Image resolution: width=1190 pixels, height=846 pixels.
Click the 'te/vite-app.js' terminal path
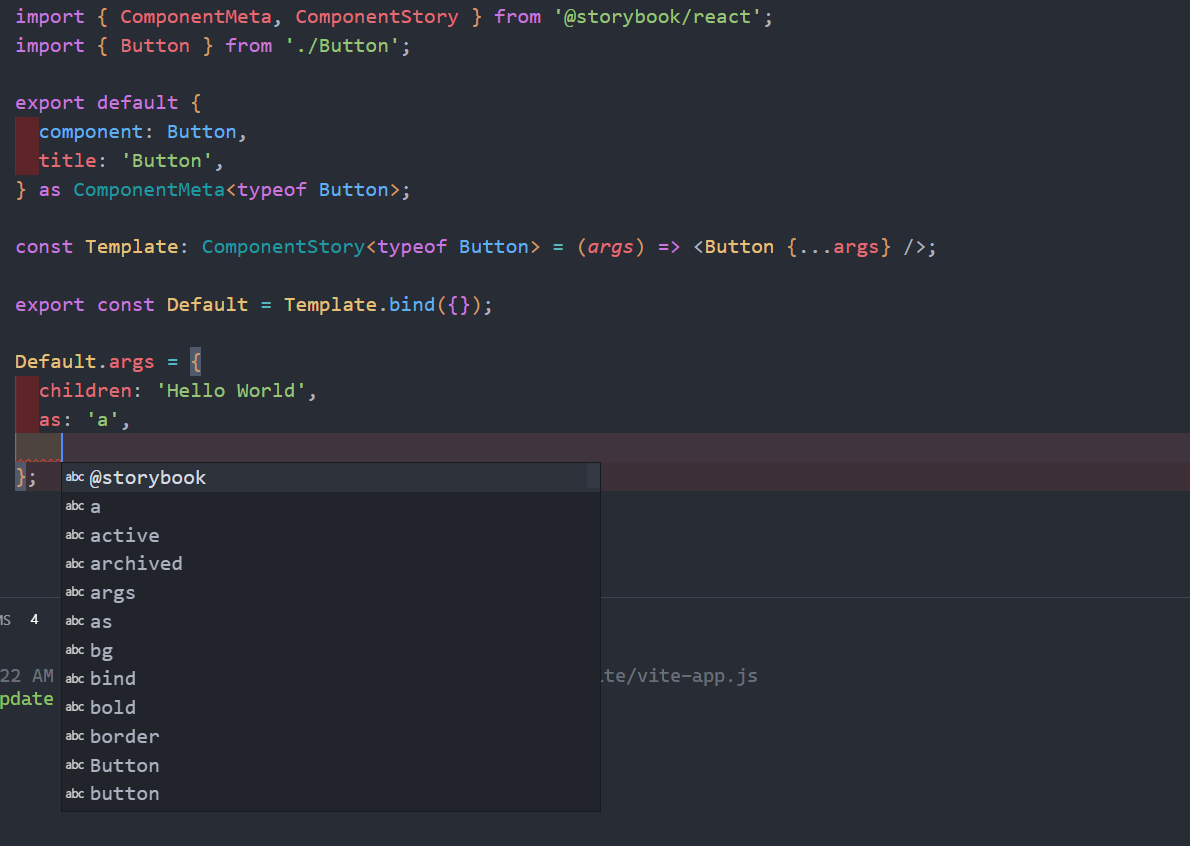point(680,675)
